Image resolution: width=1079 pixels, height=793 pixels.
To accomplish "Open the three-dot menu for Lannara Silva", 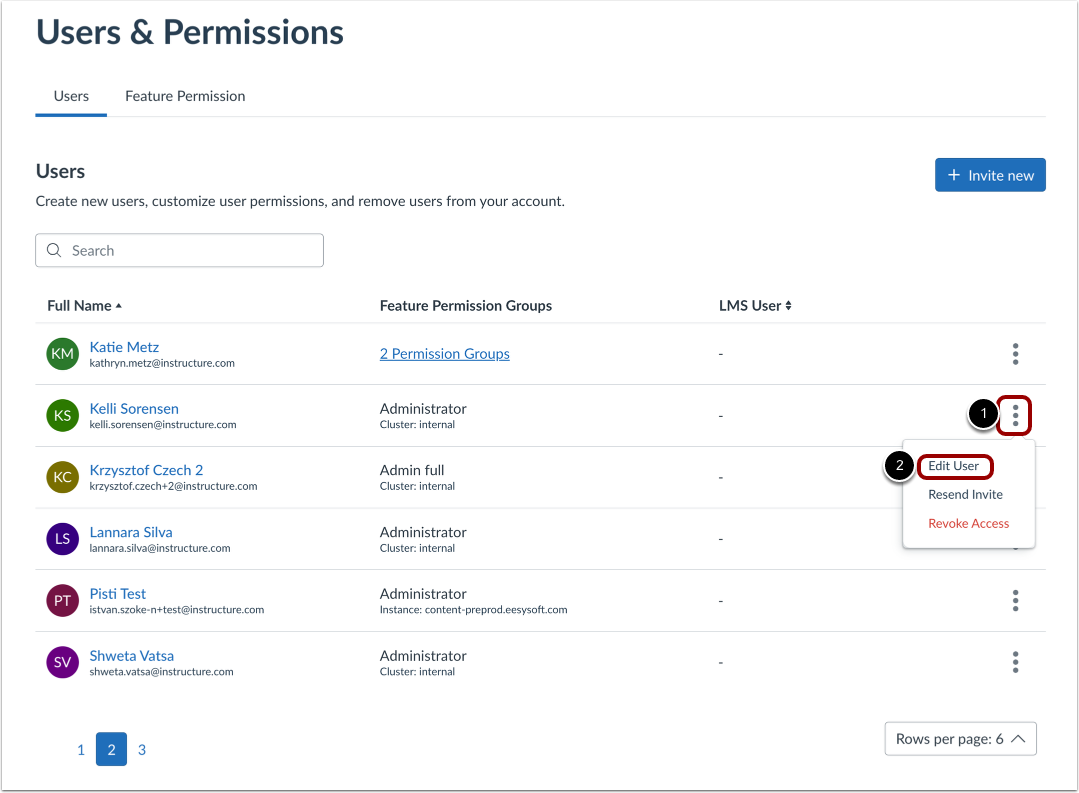I will coord(1015,539).
